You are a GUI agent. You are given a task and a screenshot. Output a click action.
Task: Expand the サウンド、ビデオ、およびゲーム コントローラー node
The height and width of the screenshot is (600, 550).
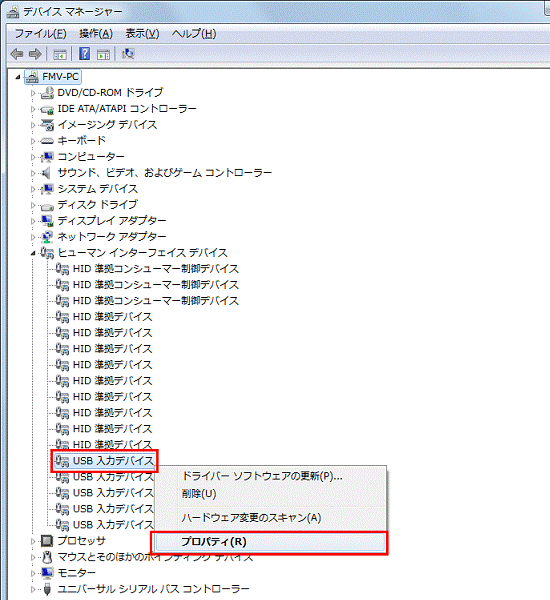tap(33, 173)
